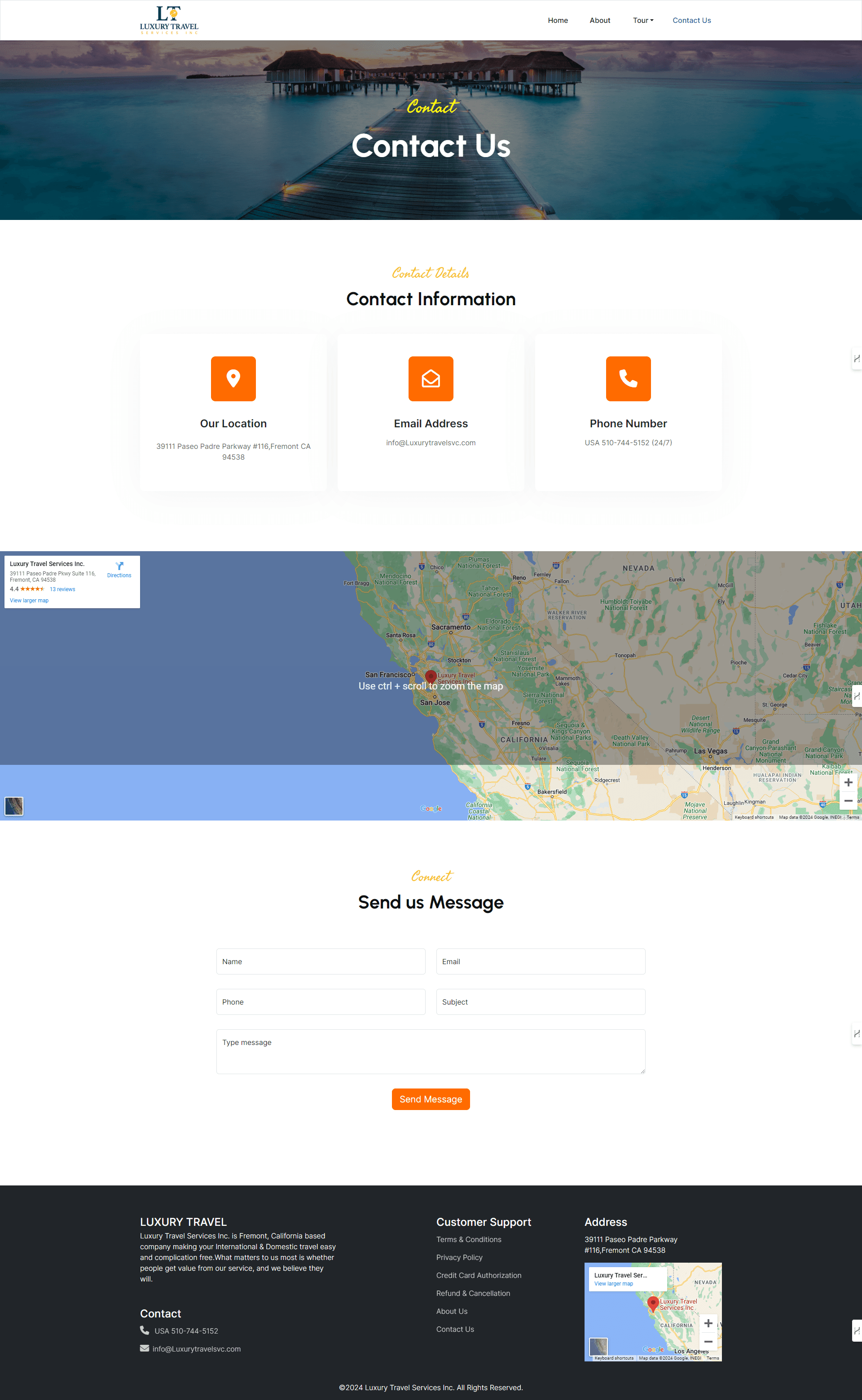Click the orange email envelope icon
862x1400 pixels.
point(431,378)
